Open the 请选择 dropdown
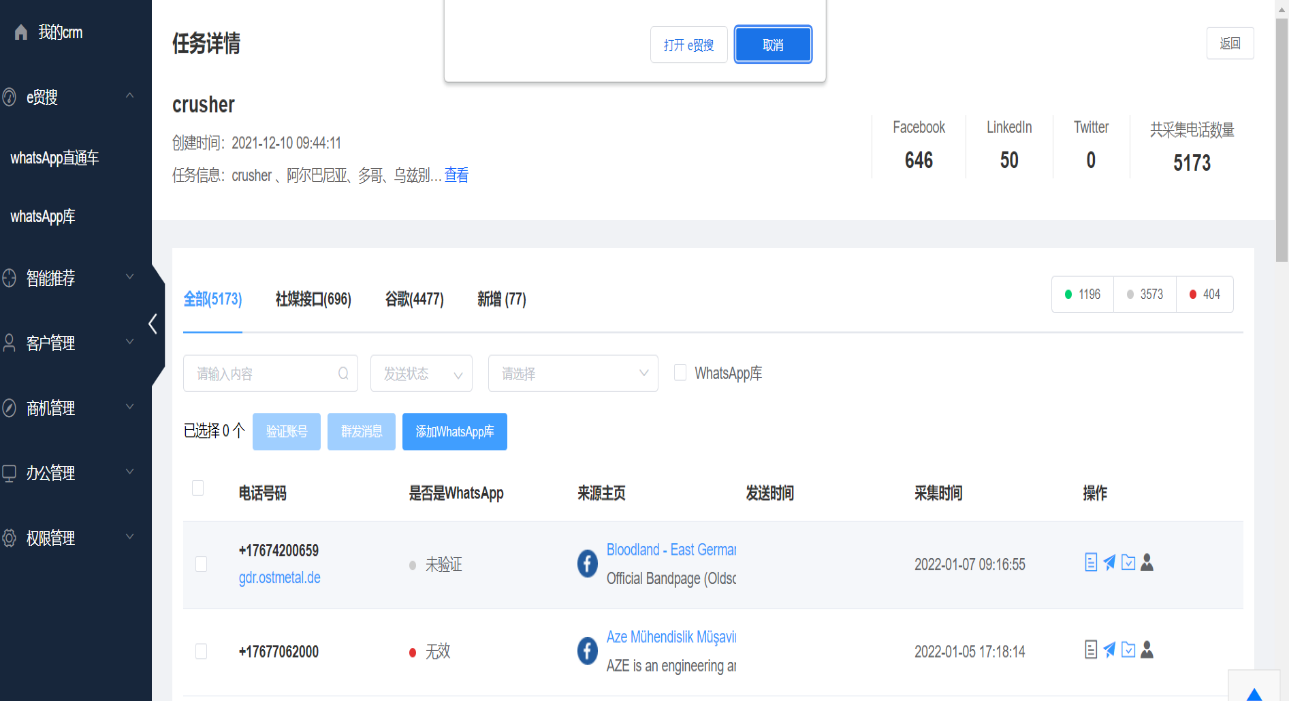 coord(573,373)
